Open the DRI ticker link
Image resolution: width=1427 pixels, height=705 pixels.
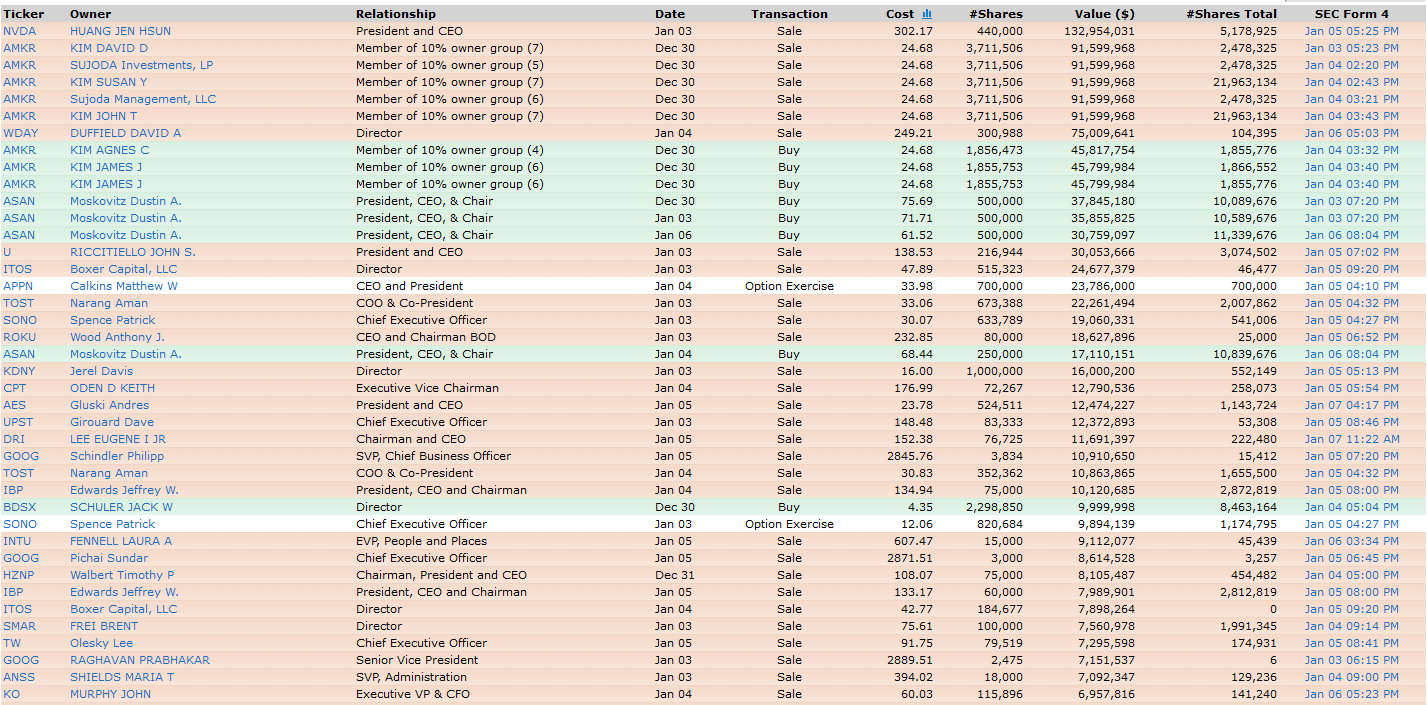click(14, 439)
